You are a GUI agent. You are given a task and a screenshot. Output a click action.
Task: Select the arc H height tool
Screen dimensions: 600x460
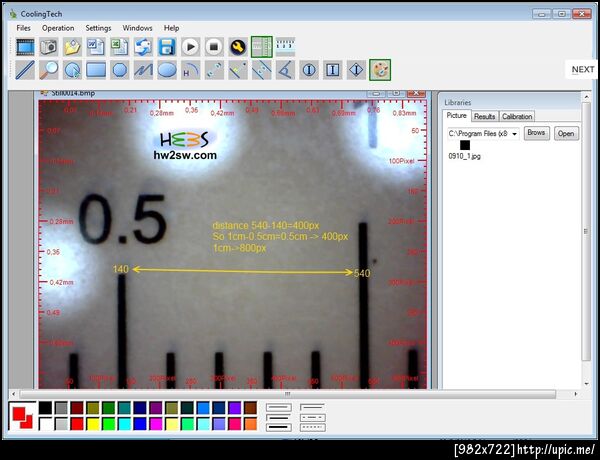pyautogui.click(x=191, y=70)
